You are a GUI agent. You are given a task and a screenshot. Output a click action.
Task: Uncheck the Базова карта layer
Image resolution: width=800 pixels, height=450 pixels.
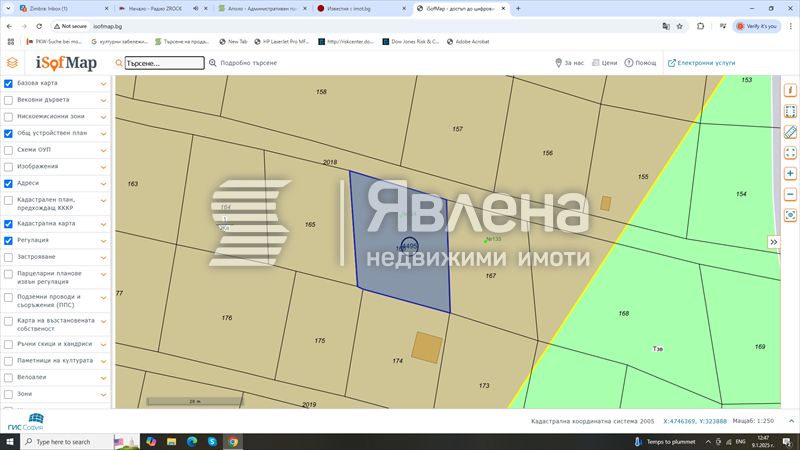click(8, 84)
